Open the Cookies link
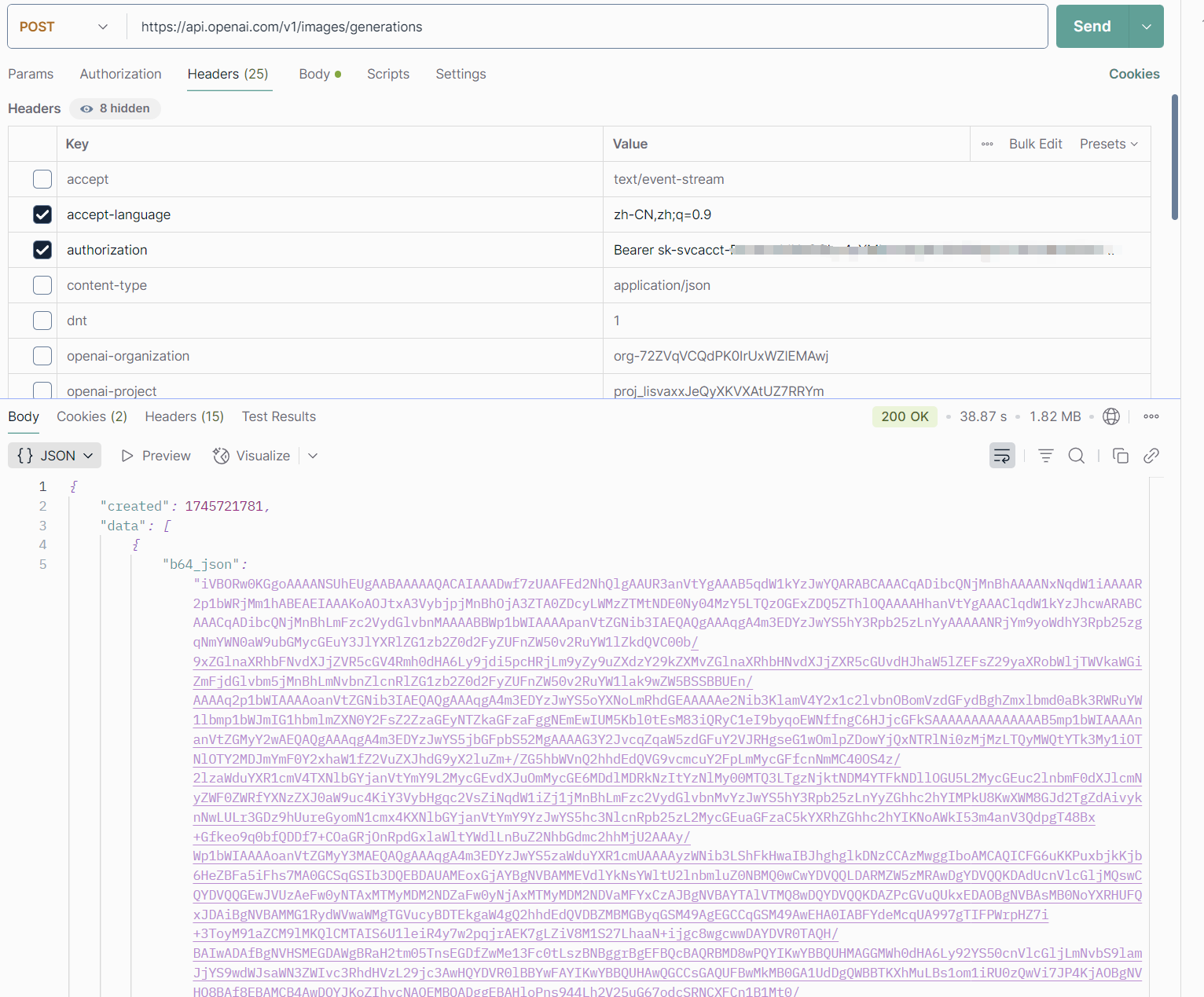 click(1134, 74)
